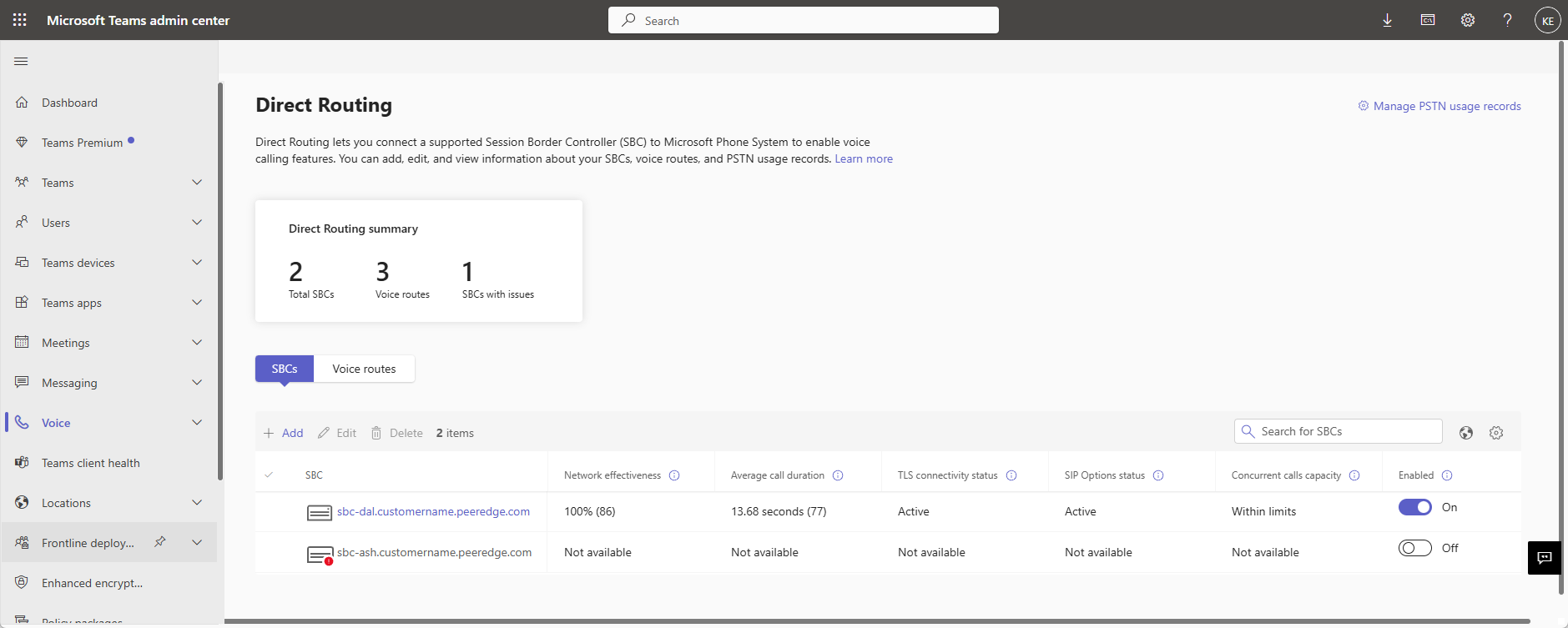Click the left navigation scrollbar
This screenshot has height=628, width=1568.
(x=220, y=281)
